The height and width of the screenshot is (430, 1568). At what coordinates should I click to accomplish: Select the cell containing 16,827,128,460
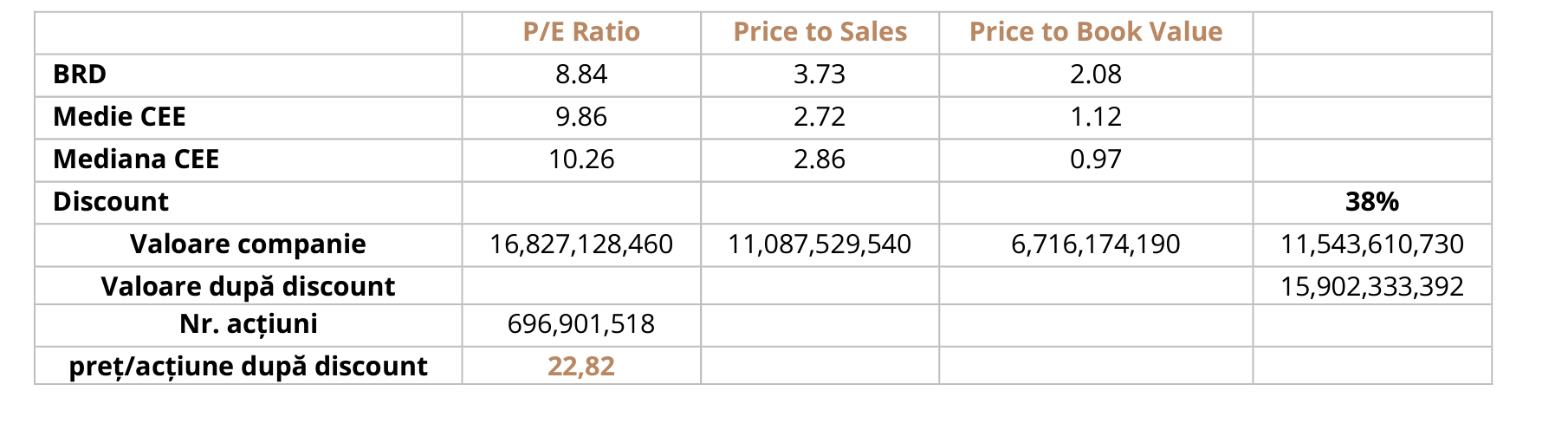click(581, 244)
